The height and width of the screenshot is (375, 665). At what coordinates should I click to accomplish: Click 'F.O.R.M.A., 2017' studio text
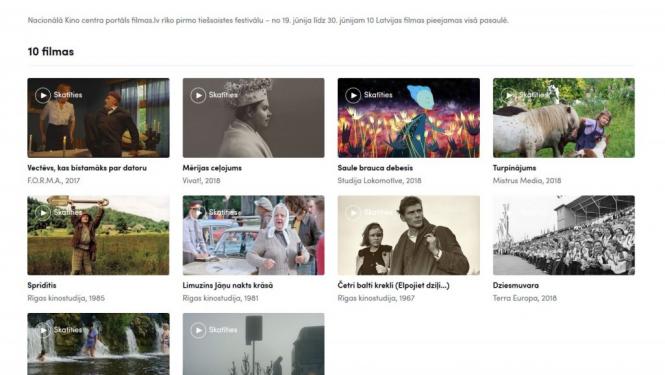coord(53,181)
